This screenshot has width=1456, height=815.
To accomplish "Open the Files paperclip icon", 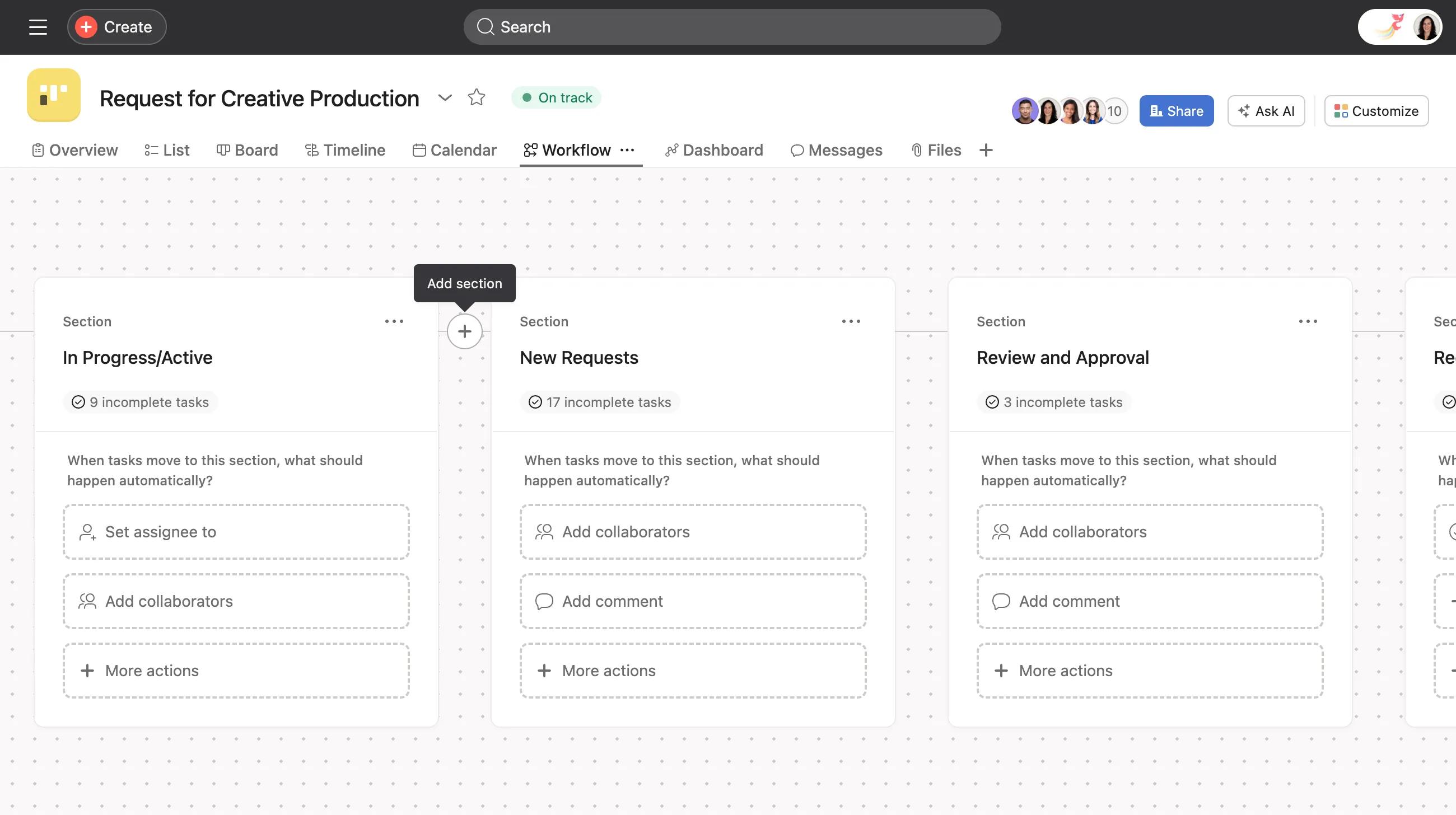I will click(x=917, y=149).
